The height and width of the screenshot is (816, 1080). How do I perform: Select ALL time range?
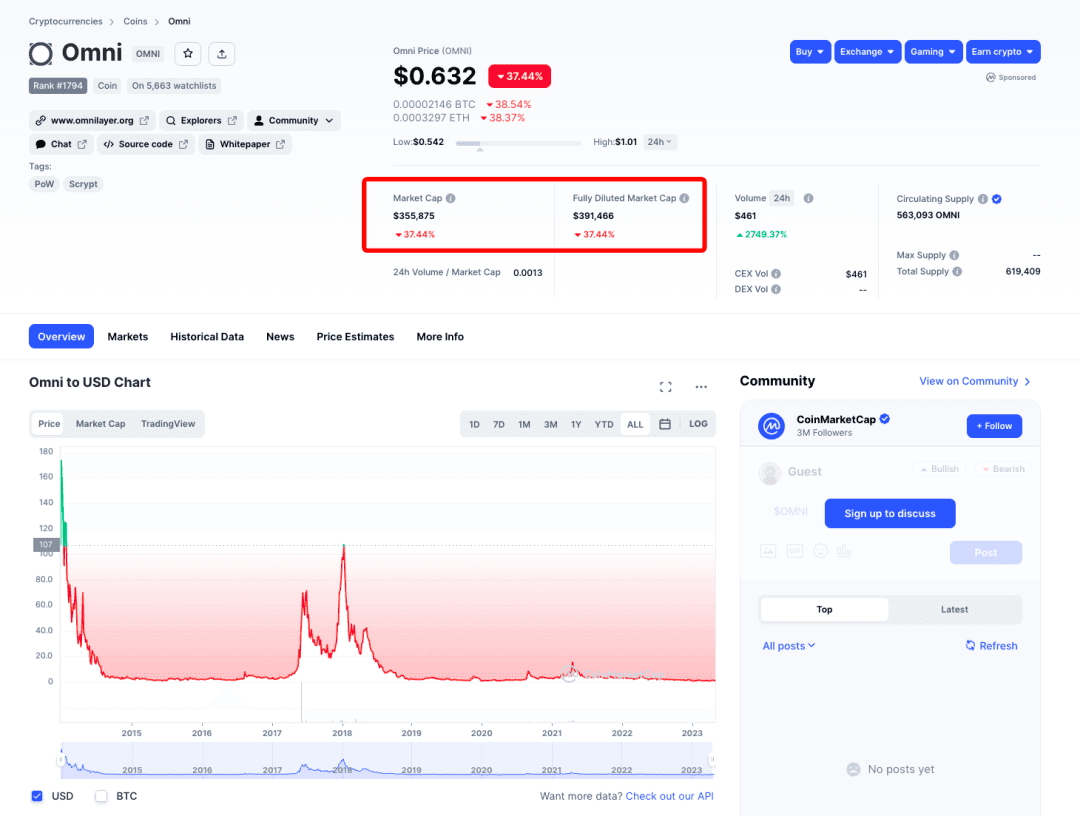[635, 424]
